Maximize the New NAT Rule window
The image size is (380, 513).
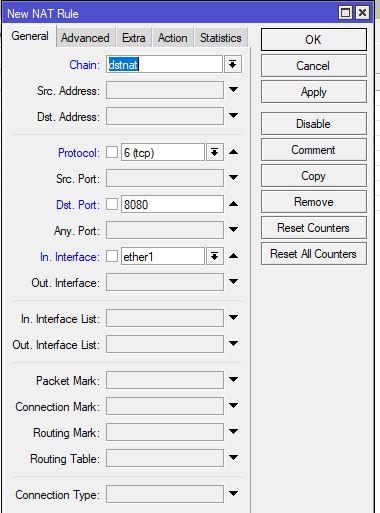(x=345, y=13)
